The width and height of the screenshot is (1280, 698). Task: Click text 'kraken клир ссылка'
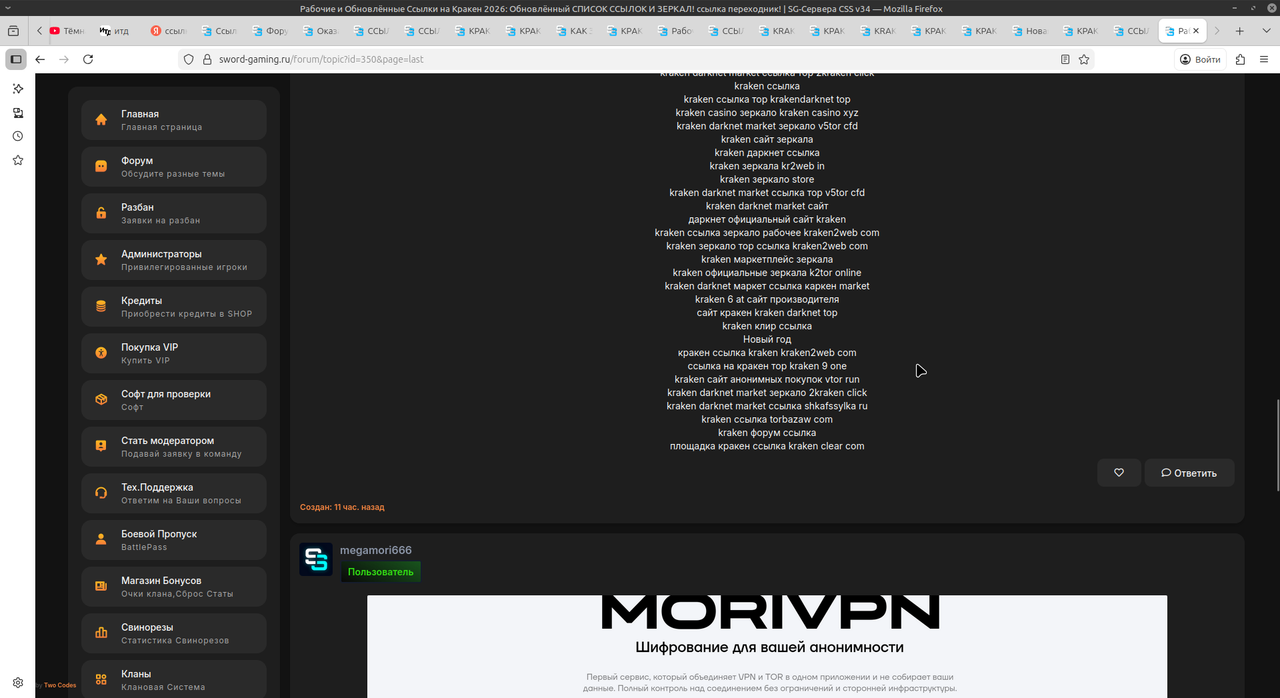(x=767, y=326)
